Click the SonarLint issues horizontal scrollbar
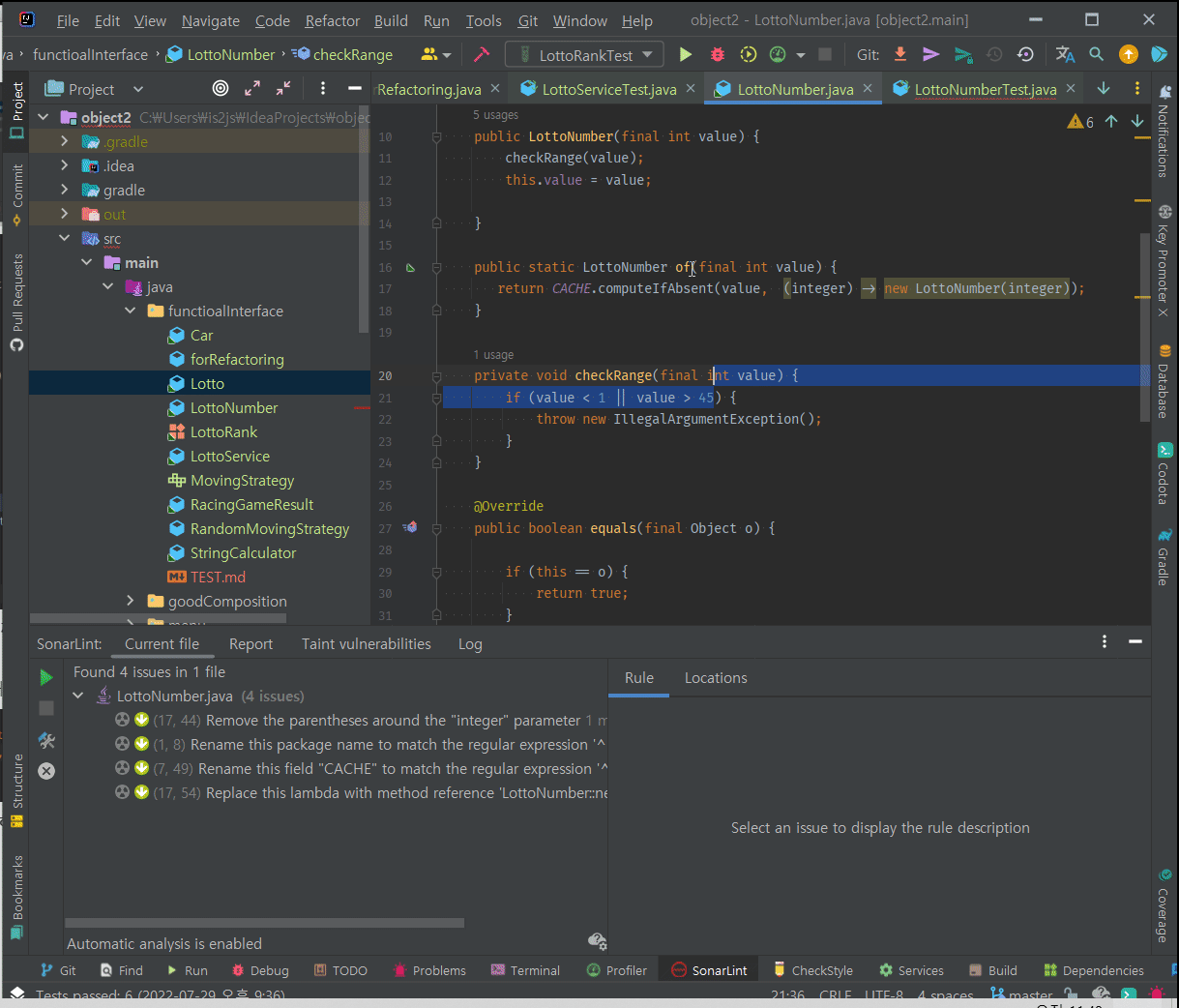The height and width of the screenshot is (1008, 1179). [x=264, y=923]
